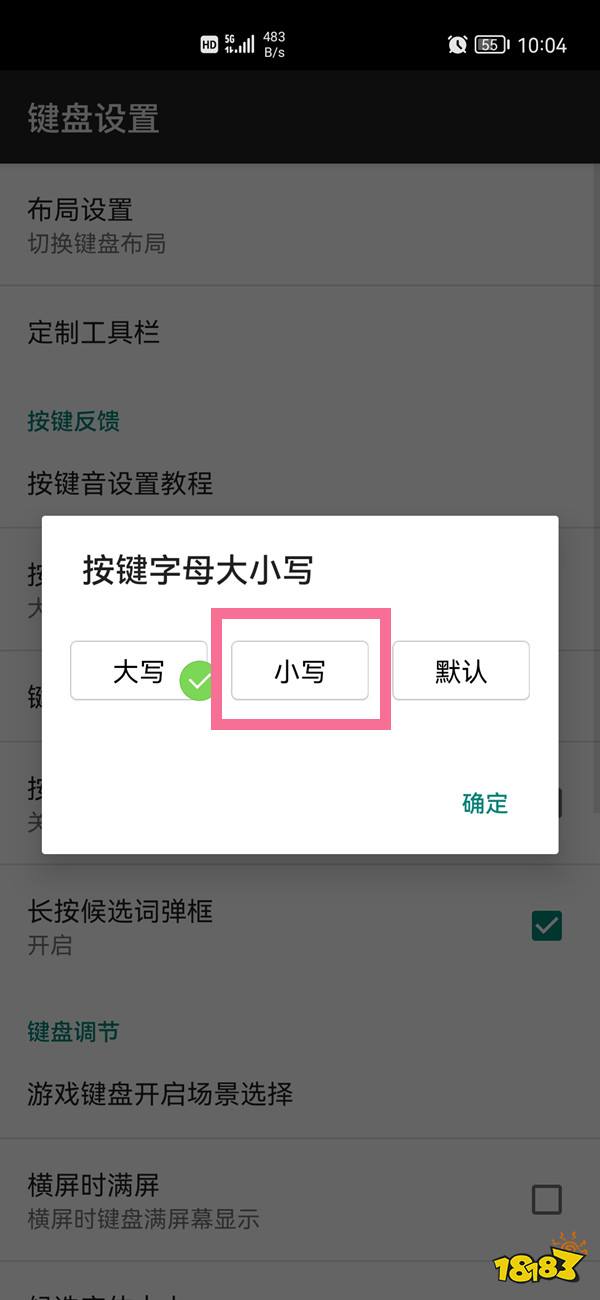Enable the 横屏时满屏 checkbox
The height and width of the screenshot is (1300, 600).
[x=547, y=1199]
